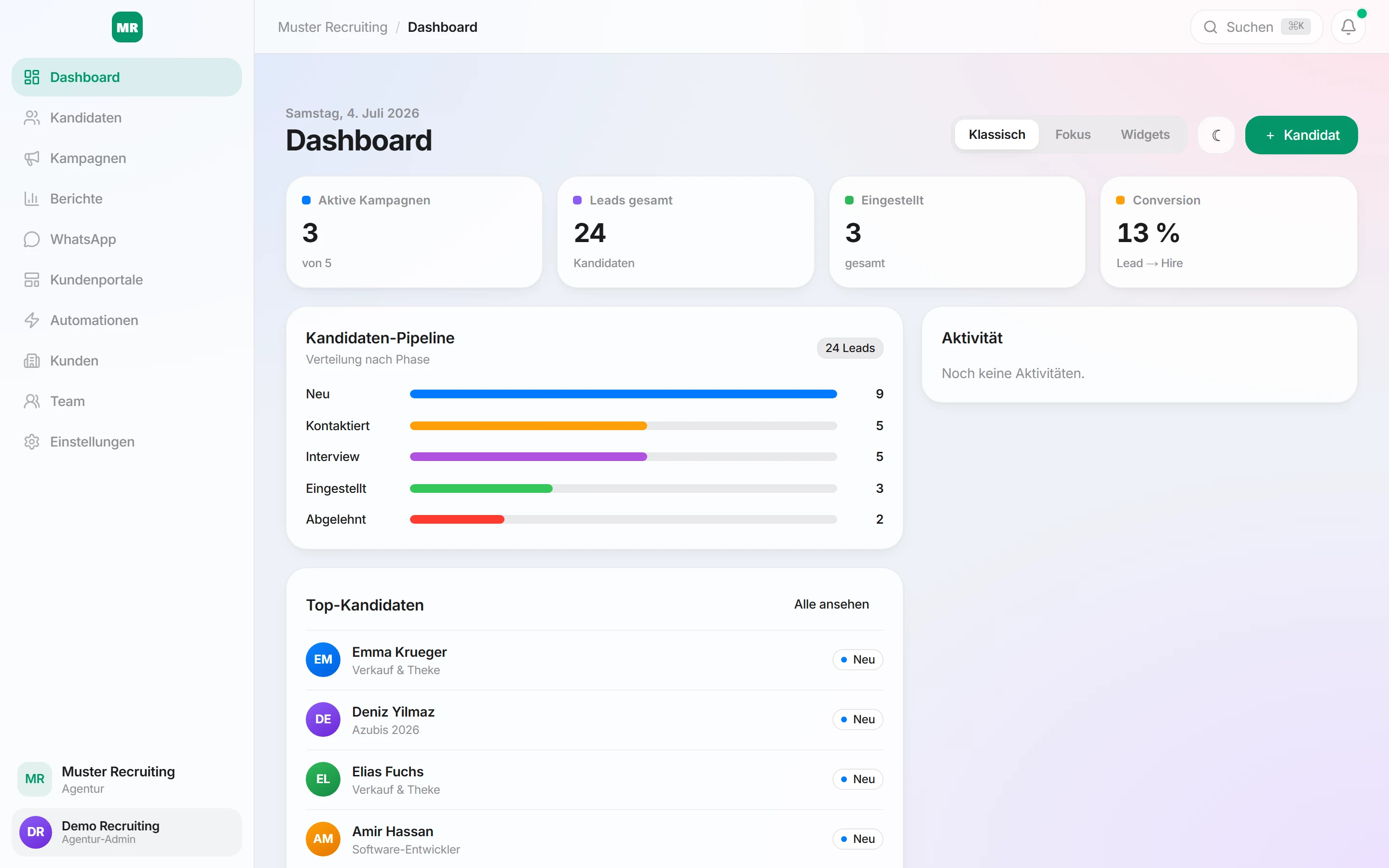Click the Dashboard grid icon in sidebar

(x=31, y=77)
